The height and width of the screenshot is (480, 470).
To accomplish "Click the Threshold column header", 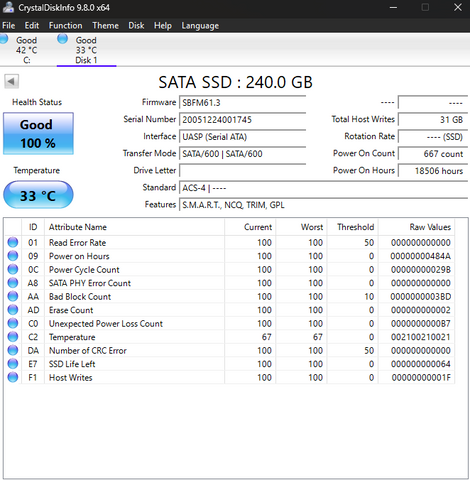I will [x=352, y=227].
